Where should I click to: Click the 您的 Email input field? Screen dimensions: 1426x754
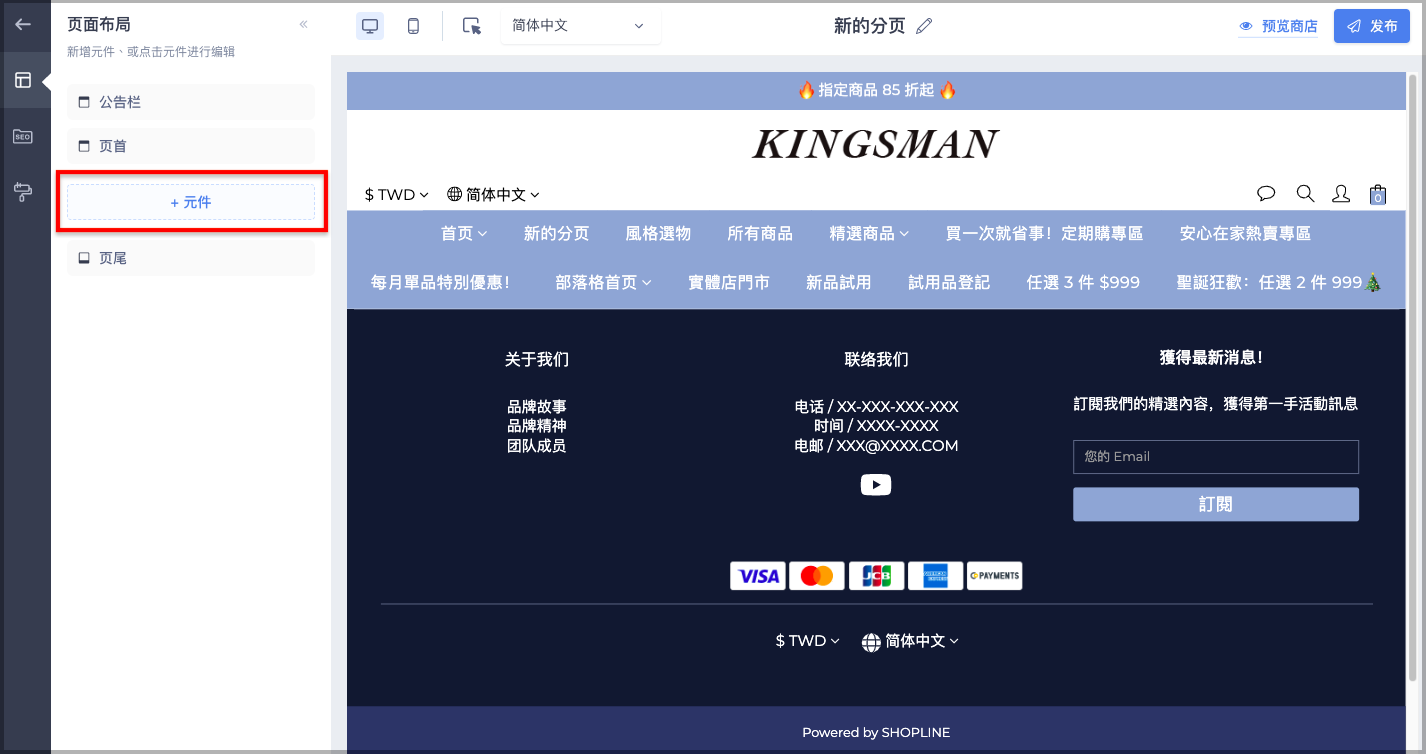click(1216, 457)
